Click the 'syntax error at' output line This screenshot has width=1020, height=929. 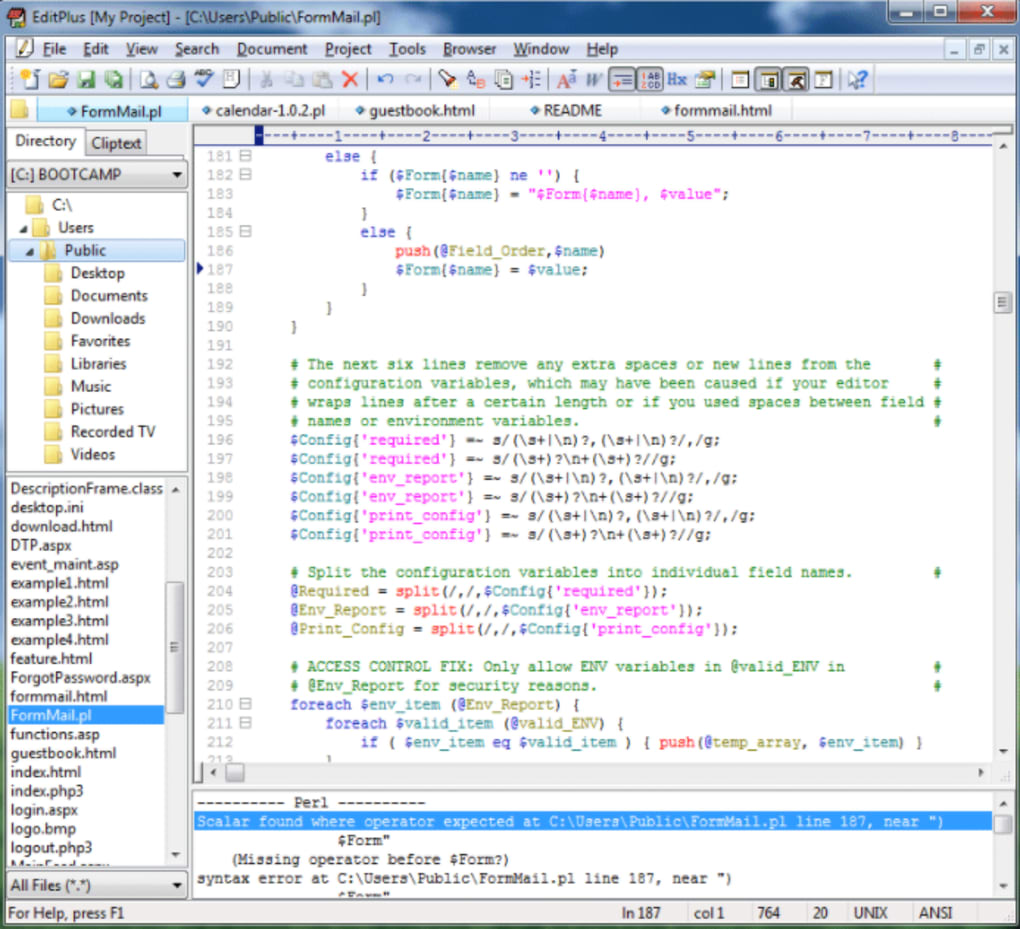pos(464,879)
